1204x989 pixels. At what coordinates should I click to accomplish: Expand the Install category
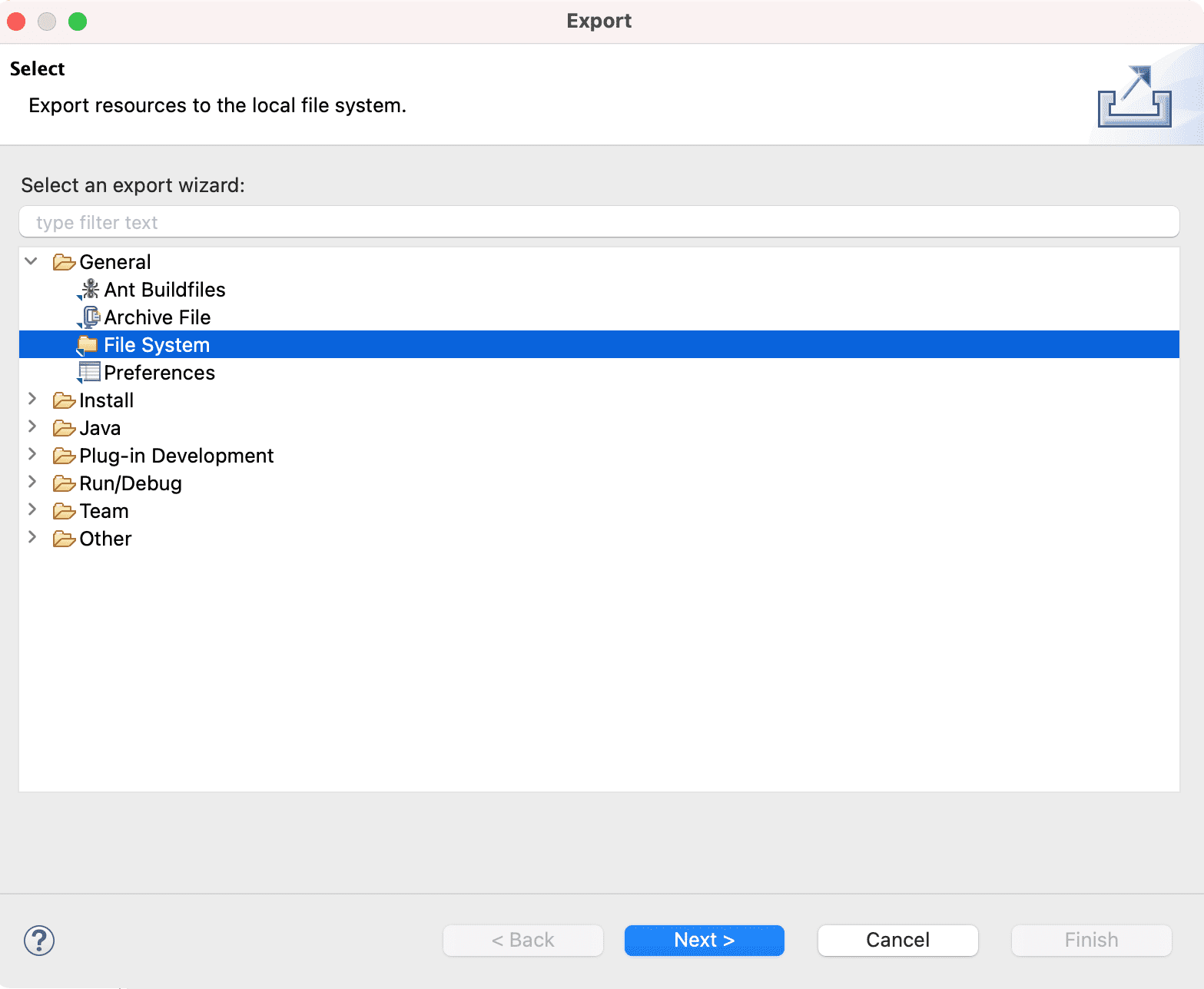(32, 400)
